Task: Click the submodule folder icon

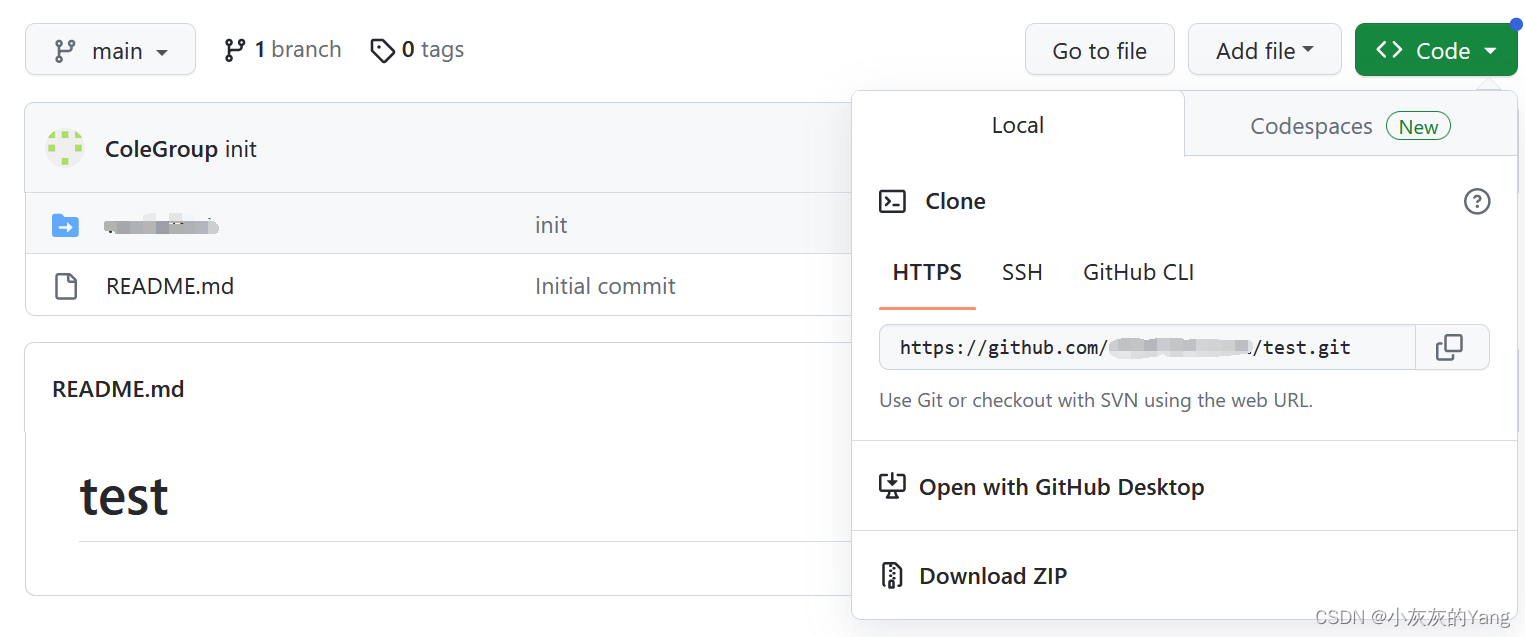Action: point(65,225)
